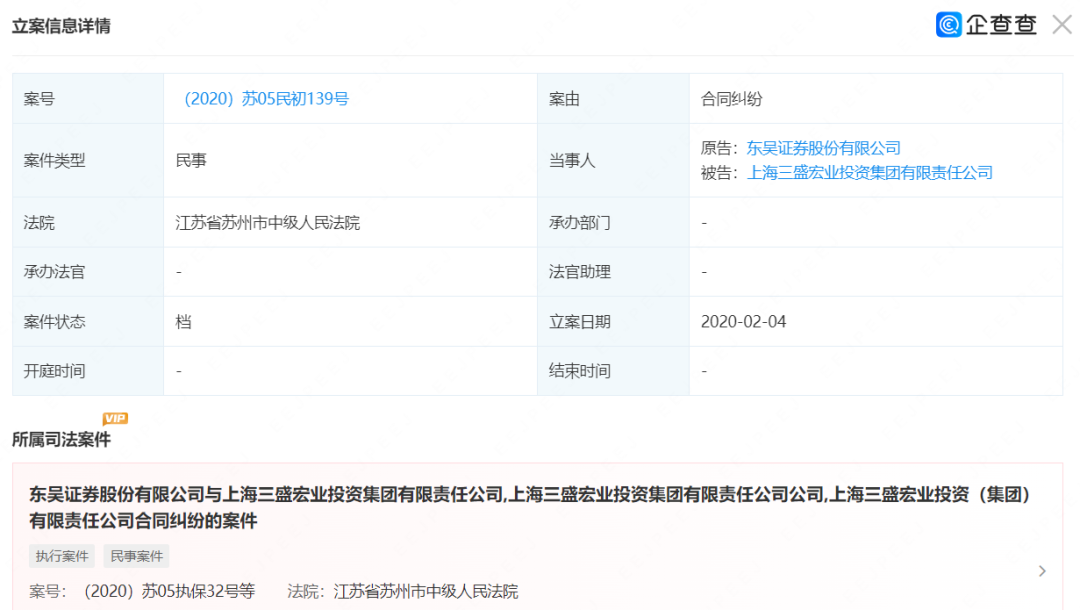Expand related case with right chevron
This screenshot has width=1080, height=610.
1042,571
